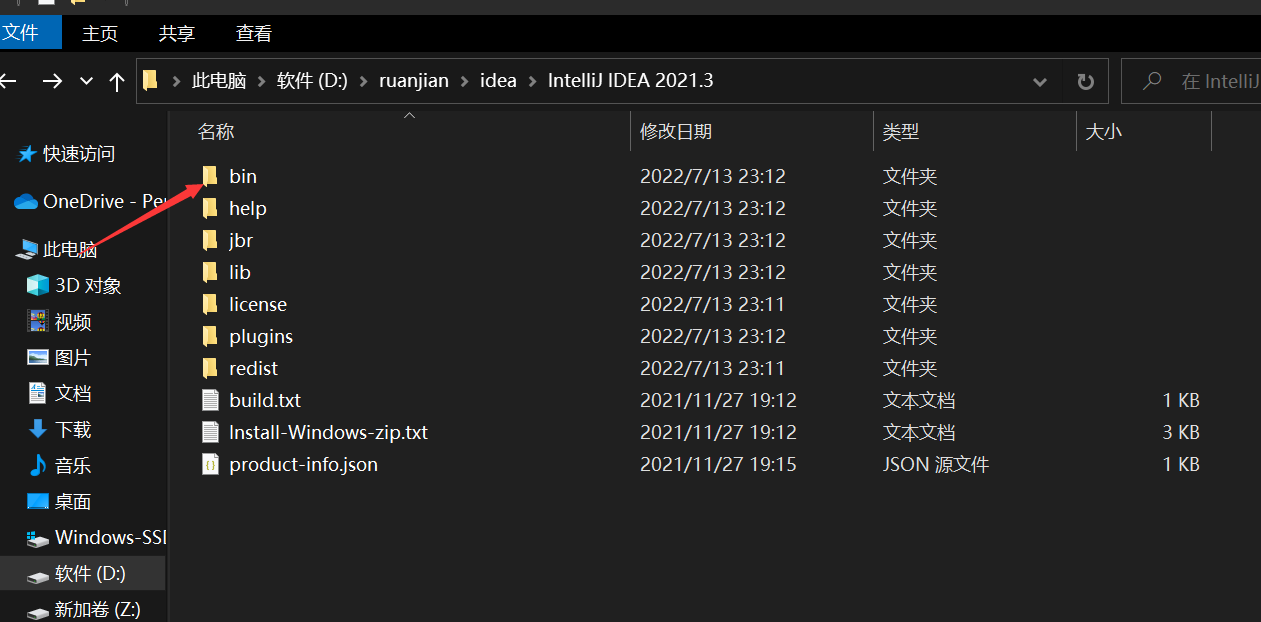Click the refresh button in address bar
Screen dimensions: 1261x622
(x=1085, y=81)
